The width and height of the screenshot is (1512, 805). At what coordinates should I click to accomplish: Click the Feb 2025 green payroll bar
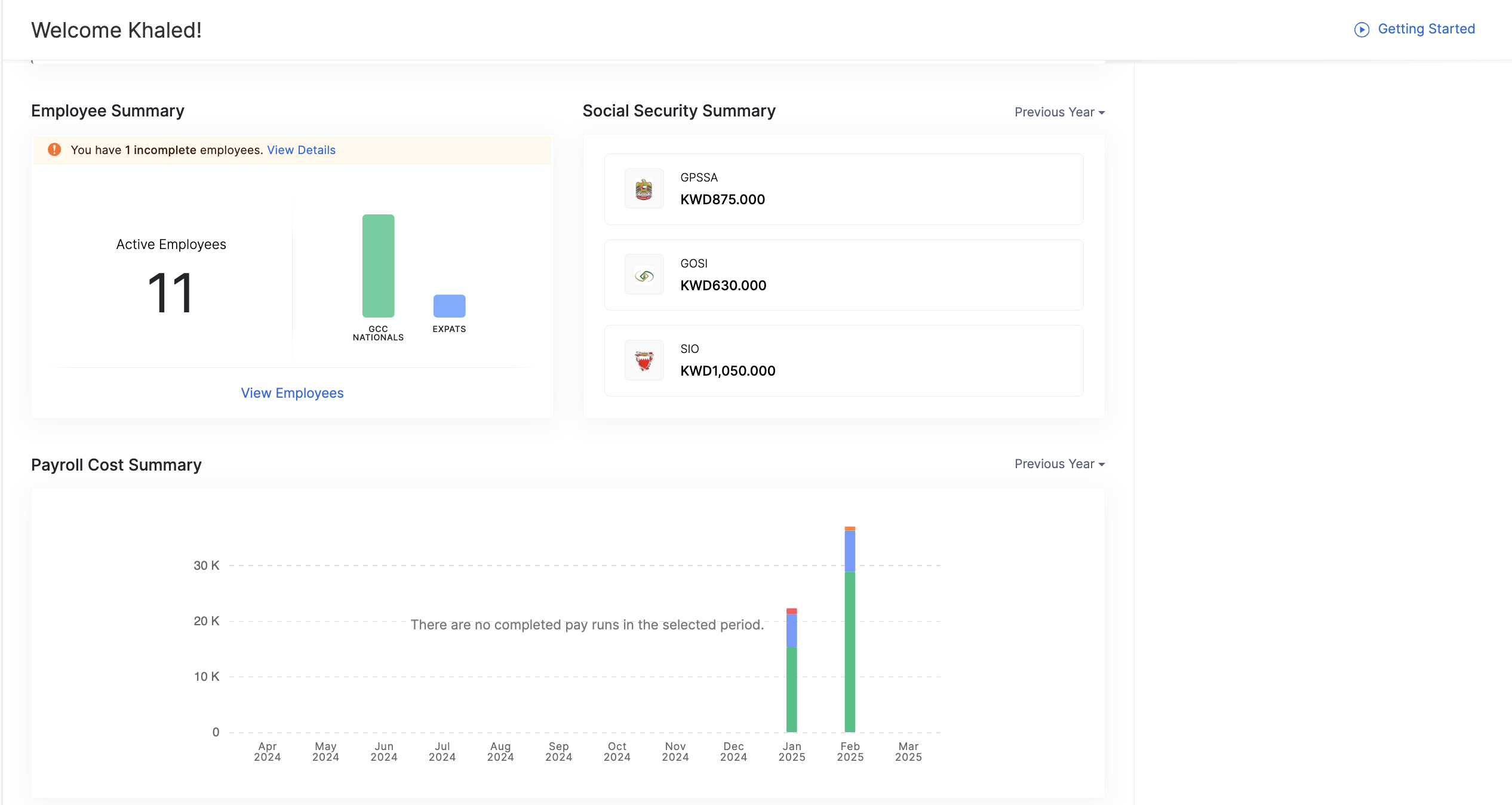(850, 651)
